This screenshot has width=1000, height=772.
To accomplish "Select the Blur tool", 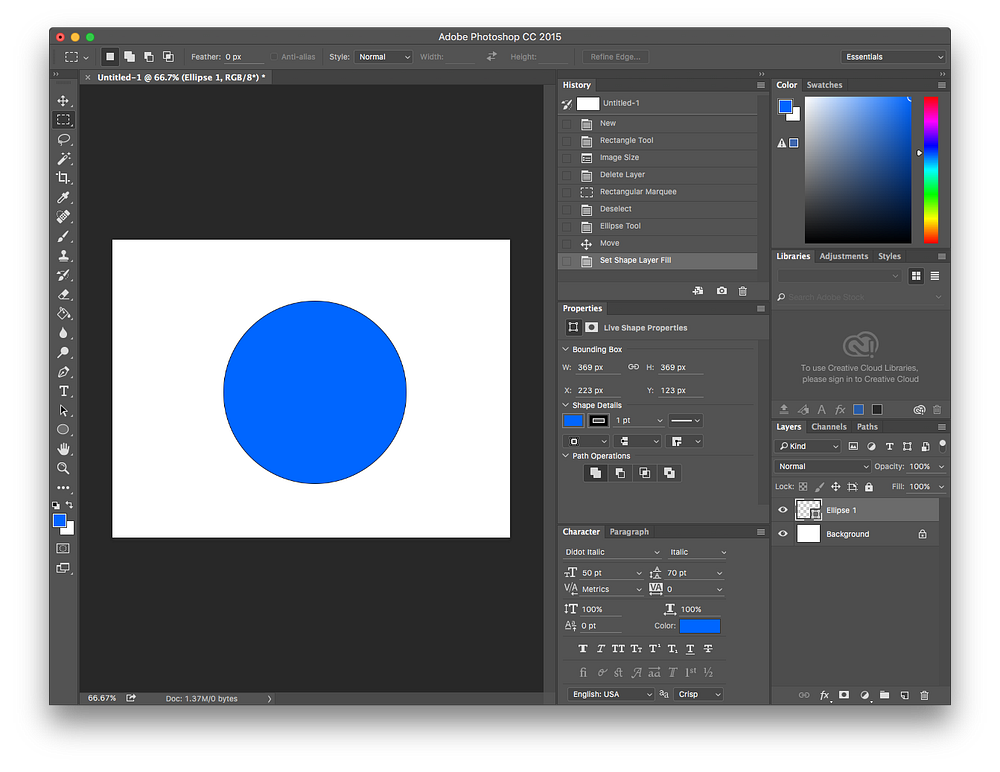I will click(x=63, y=332).
